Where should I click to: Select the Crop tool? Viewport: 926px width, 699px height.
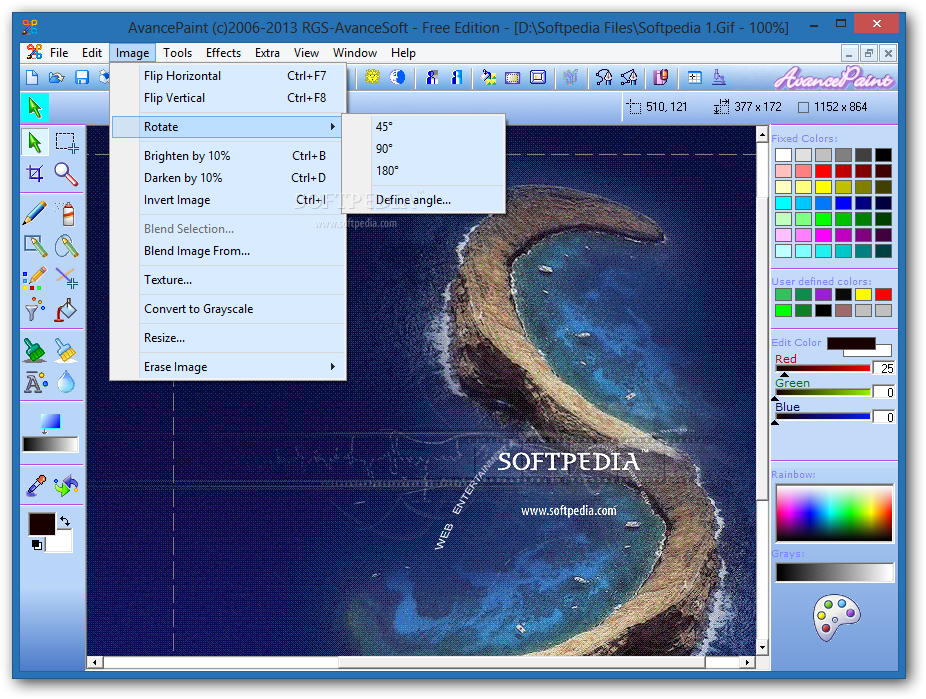click(x=35, y=174)
